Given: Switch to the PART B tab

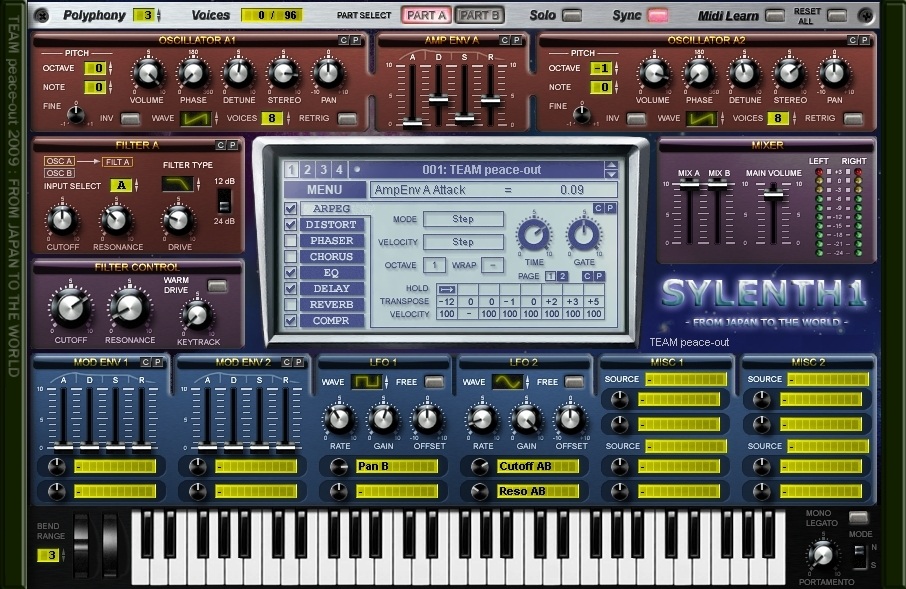Looking at the screenshot, I should click(480, 15).
